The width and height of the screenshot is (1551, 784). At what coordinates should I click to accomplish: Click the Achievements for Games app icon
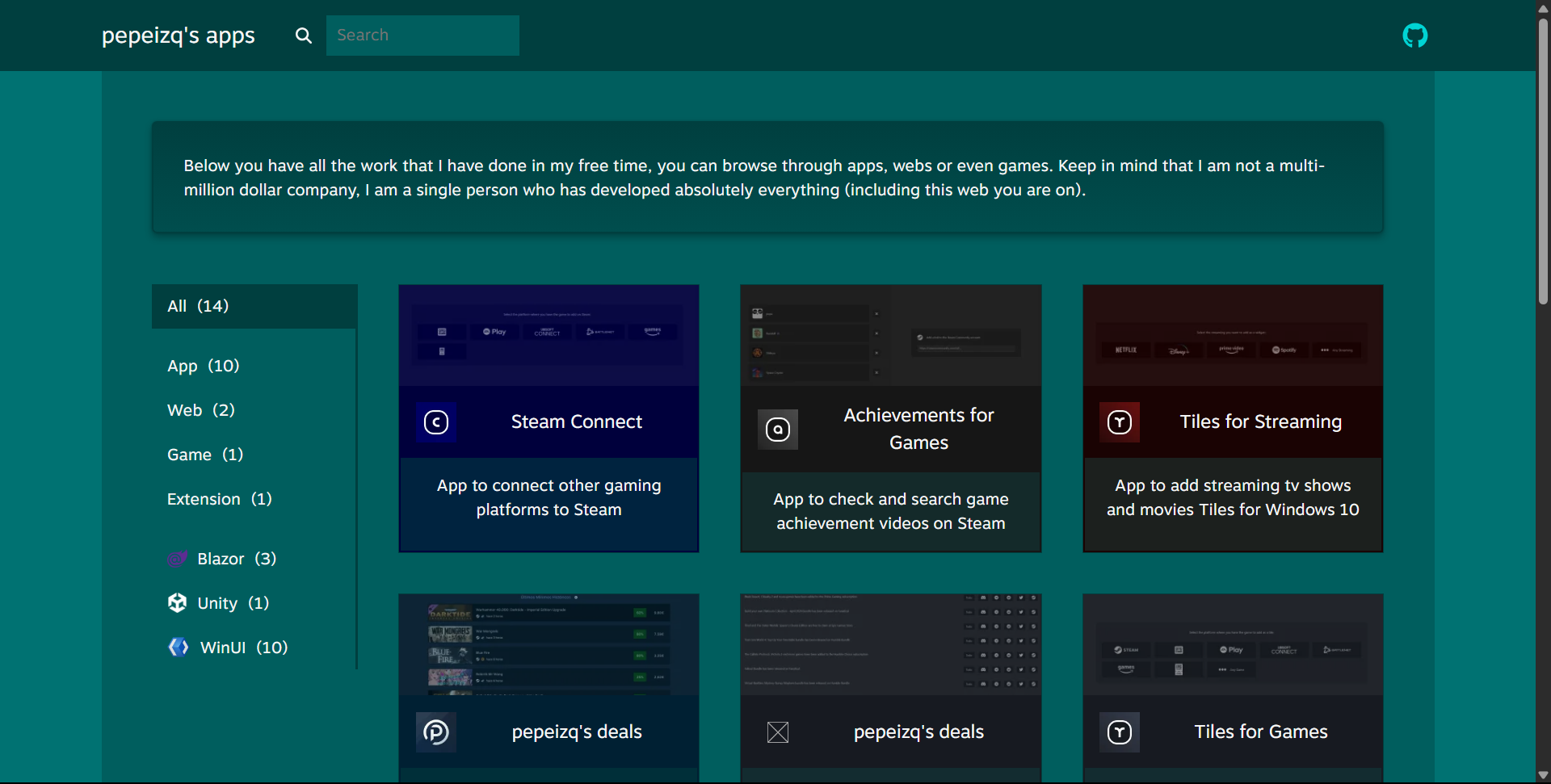tap(778, 430)
